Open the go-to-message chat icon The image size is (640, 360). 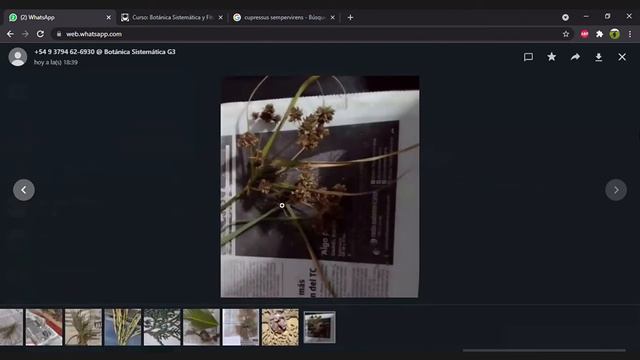click(x=528, y=57)
